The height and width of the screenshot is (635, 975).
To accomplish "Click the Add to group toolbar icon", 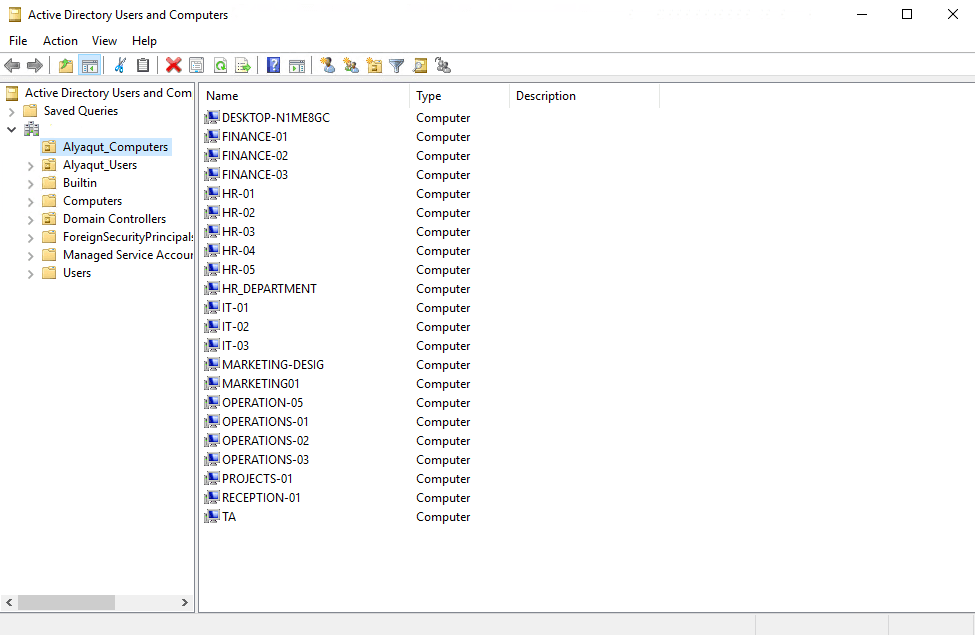I will pyautogui.click(x=443, y=65).
